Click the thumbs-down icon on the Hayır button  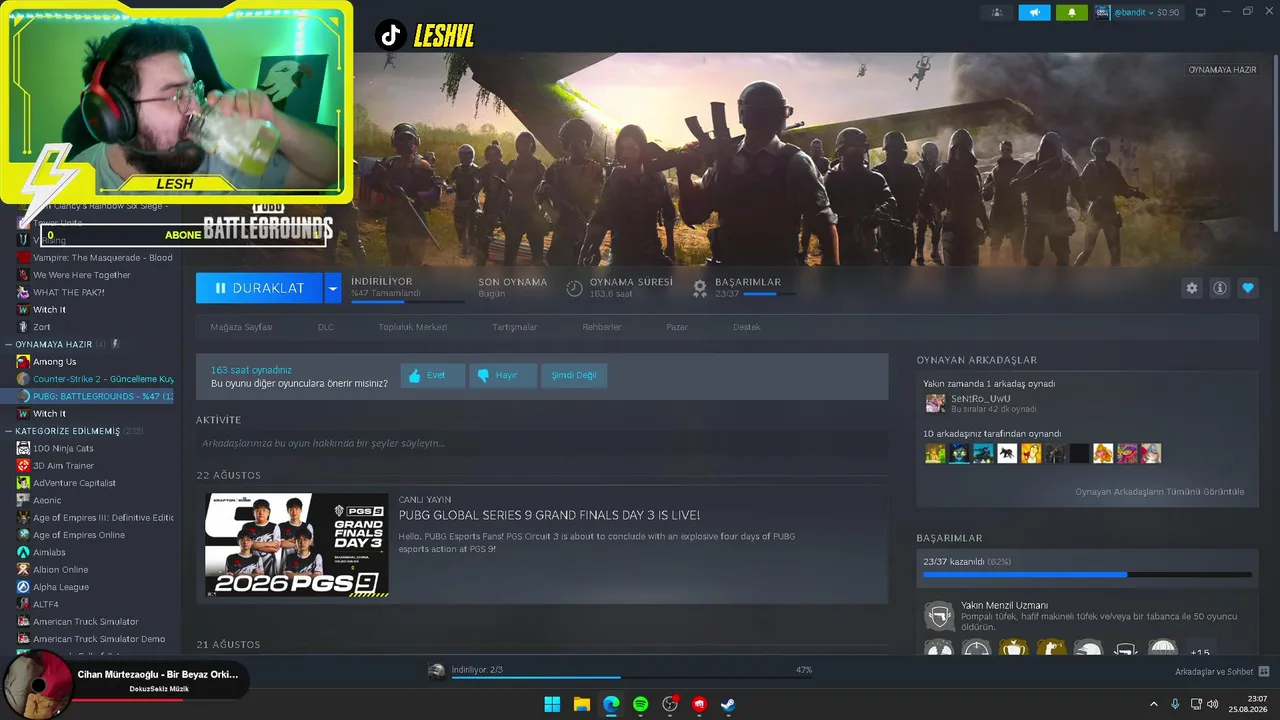pyautogui.click(x=483, y=375)
